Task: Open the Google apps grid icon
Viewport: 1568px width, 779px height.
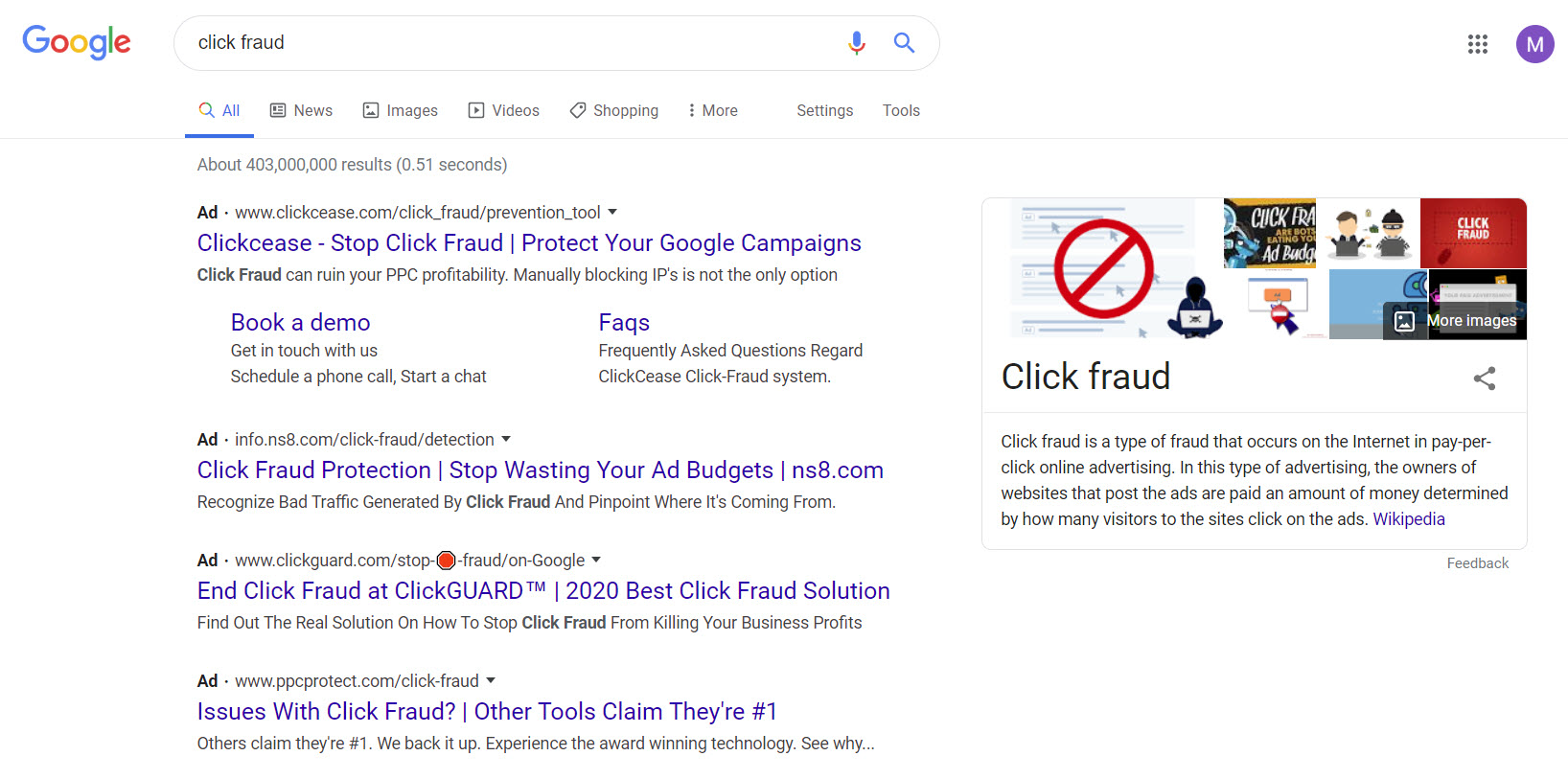Action: [x=1477, y=44]
